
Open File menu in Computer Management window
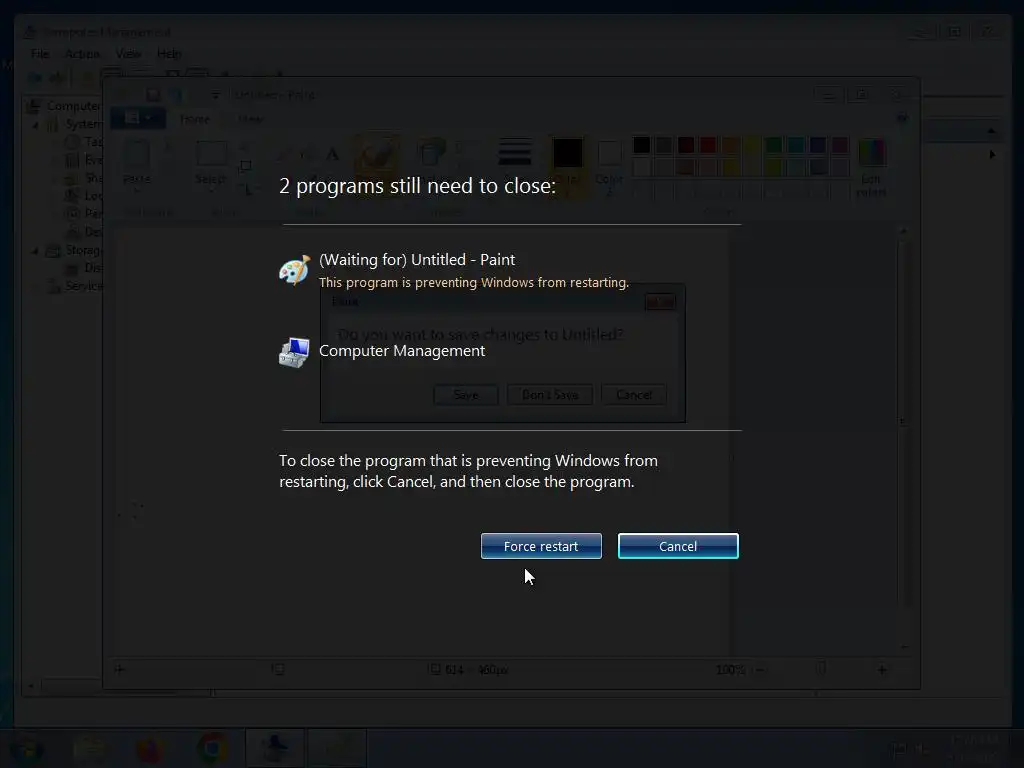(40, 54)
